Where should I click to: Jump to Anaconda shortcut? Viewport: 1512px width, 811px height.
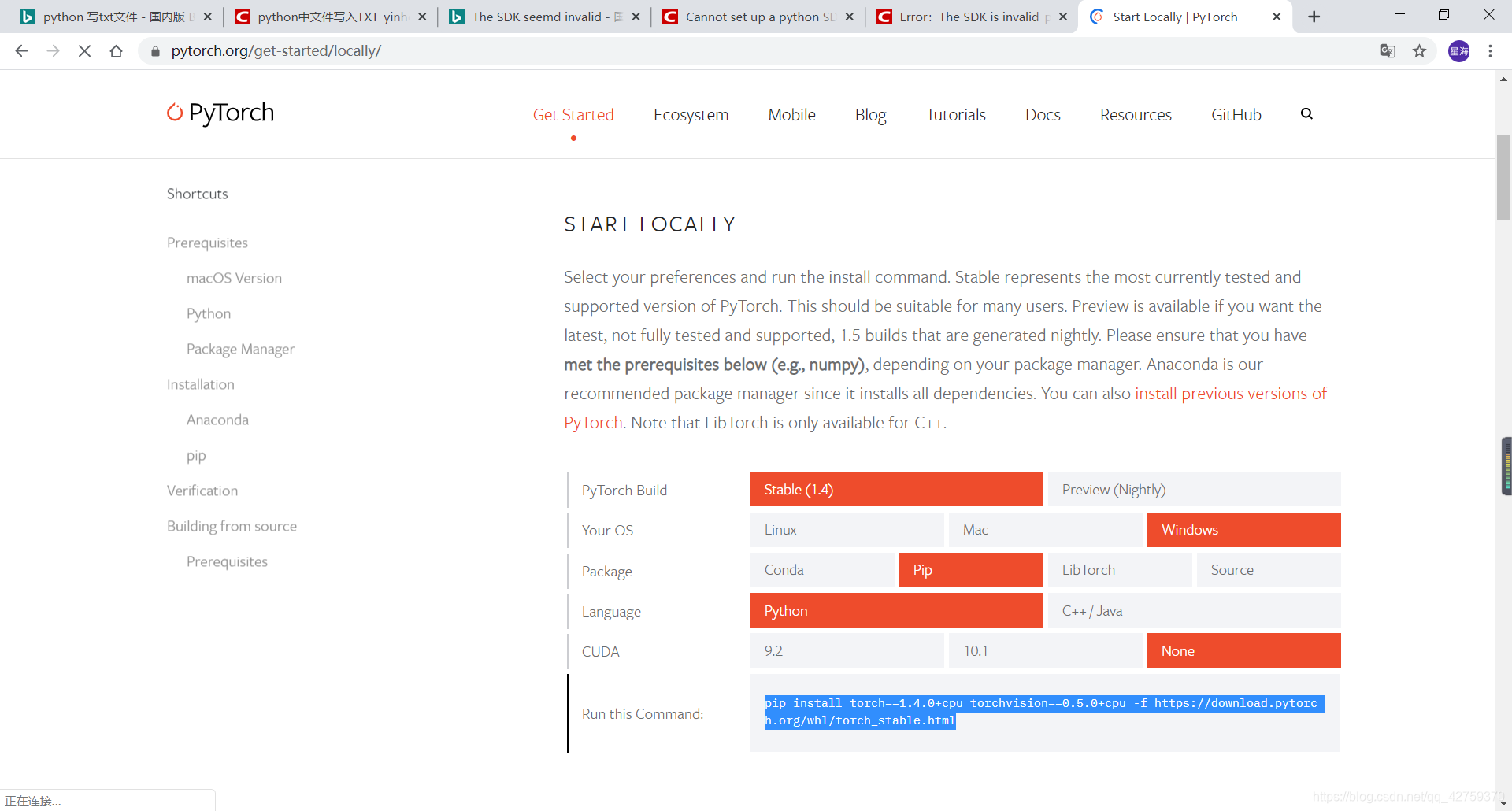(217, 420)
